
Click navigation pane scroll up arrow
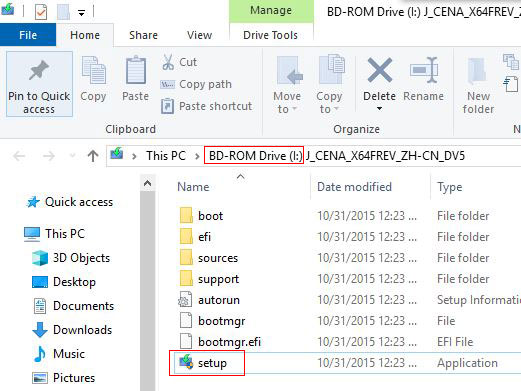(x=147, y=183)
